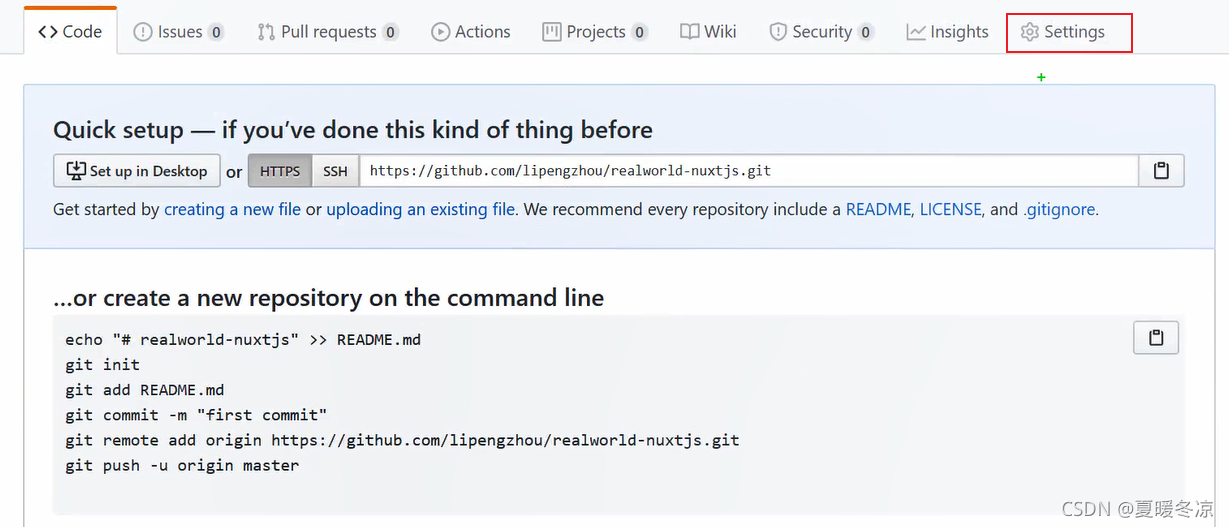
Task: Click the Issues circle icon
Action: click(x=143, y=32)
